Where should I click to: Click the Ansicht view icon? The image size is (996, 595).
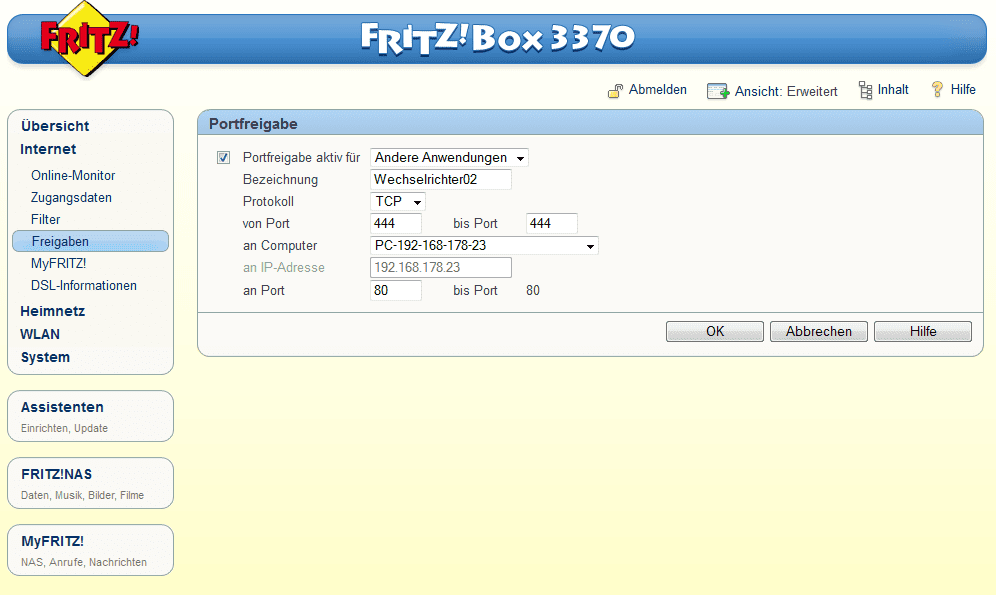click(x=718, y=91)
